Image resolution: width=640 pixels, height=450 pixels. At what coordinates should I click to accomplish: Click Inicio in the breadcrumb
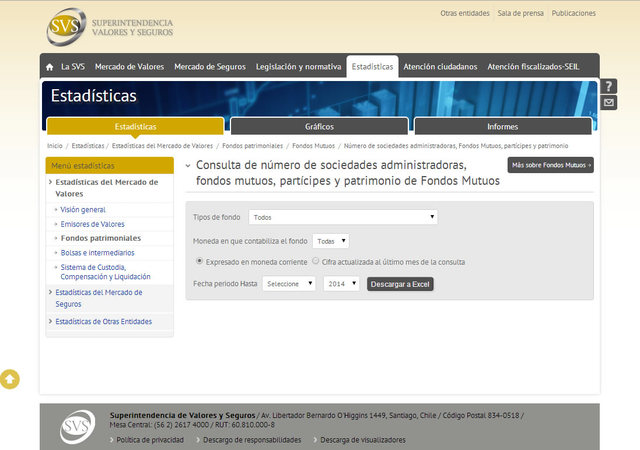[x=55, y=146]
